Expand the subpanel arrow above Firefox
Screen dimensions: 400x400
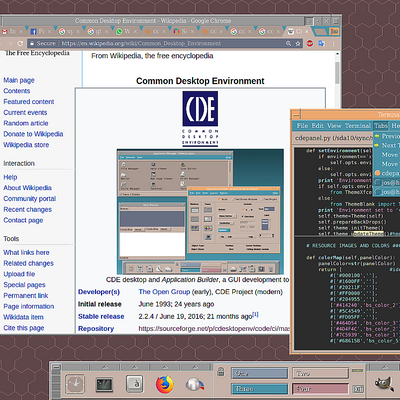(165, 367)
